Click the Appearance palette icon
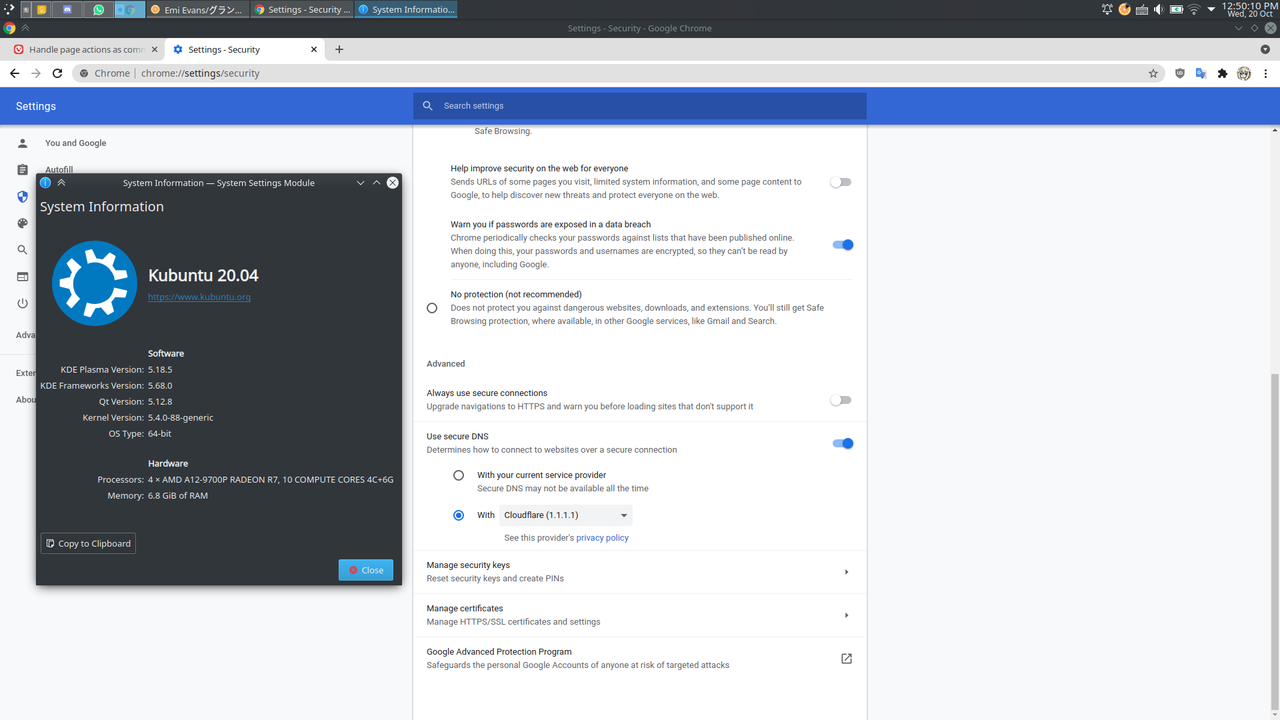 point(23,223)
